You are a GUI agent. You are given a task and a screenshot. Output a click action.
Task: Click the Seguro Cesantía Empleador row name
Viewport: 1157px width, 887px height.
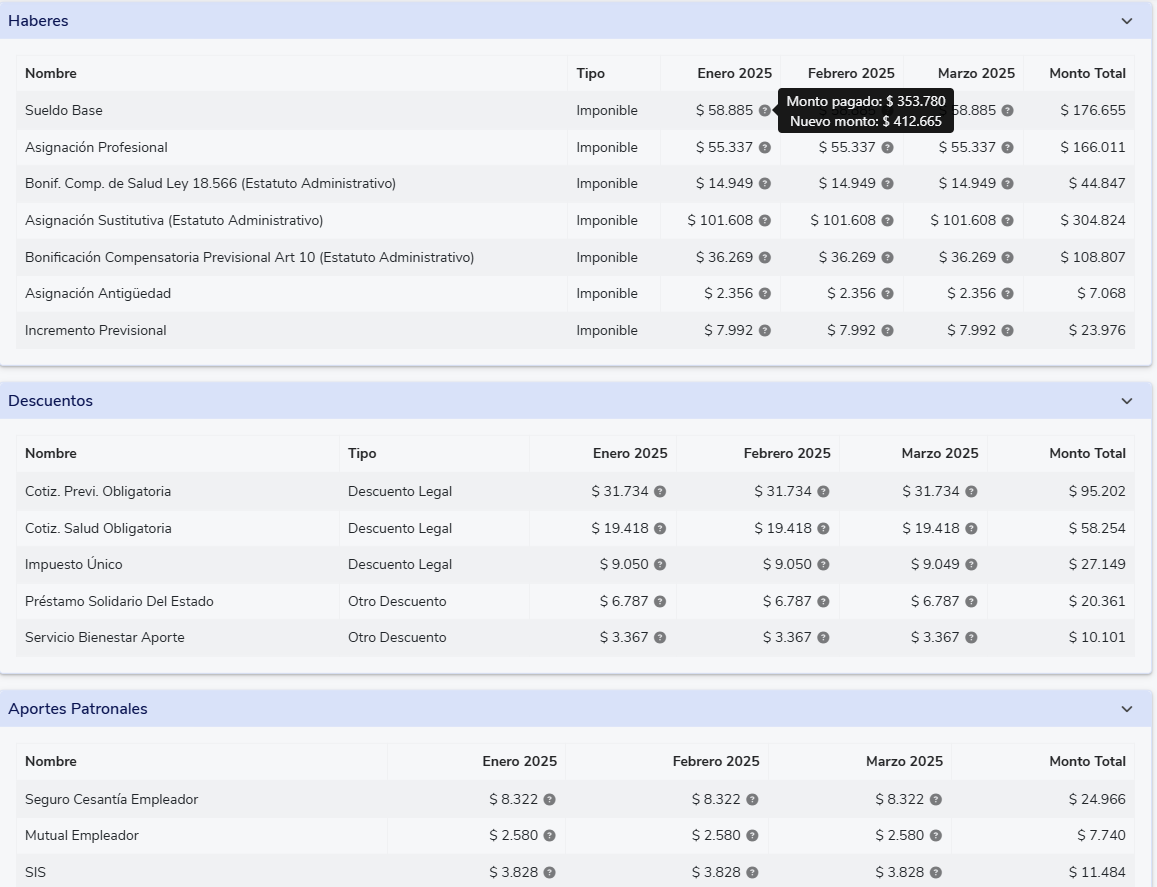[x=111, y=799]
